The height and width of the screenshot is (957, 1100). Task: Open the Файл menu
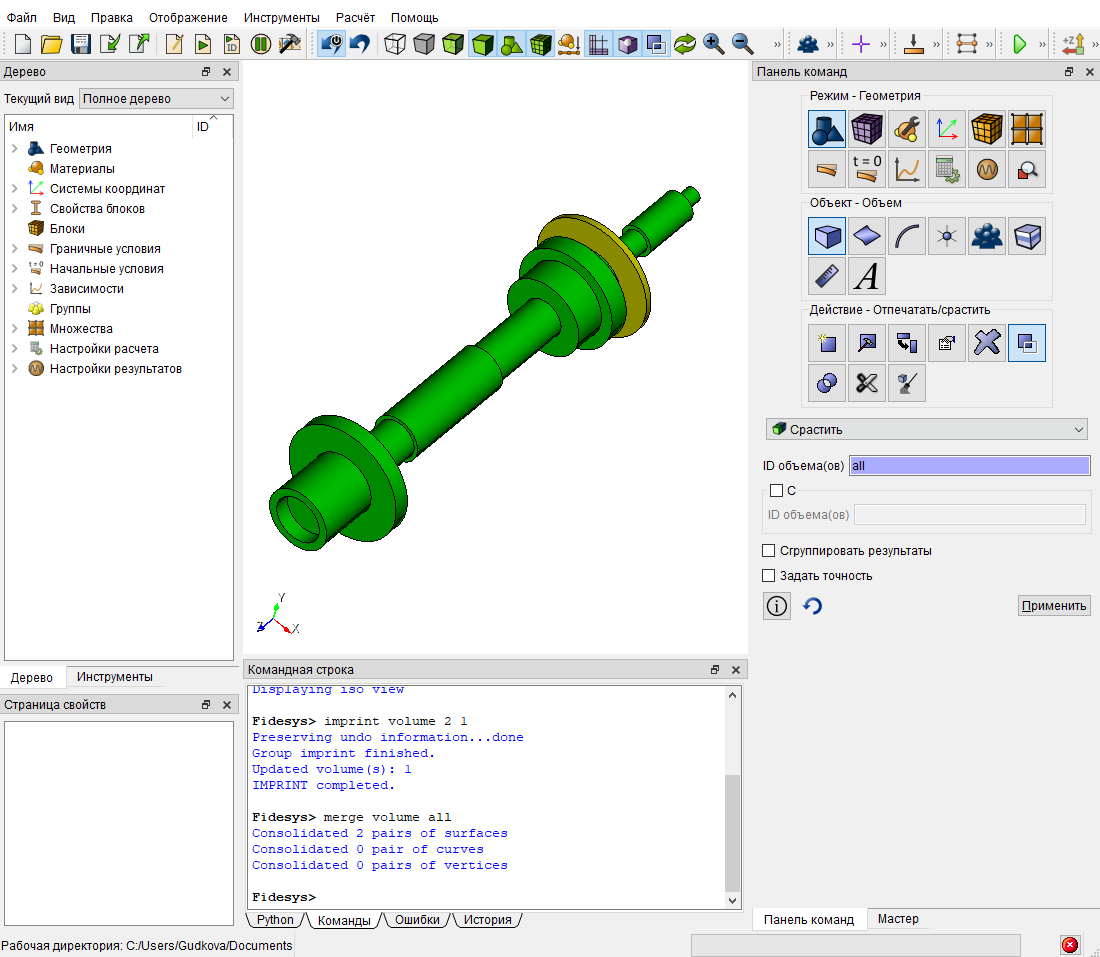[x=22, y=18]
